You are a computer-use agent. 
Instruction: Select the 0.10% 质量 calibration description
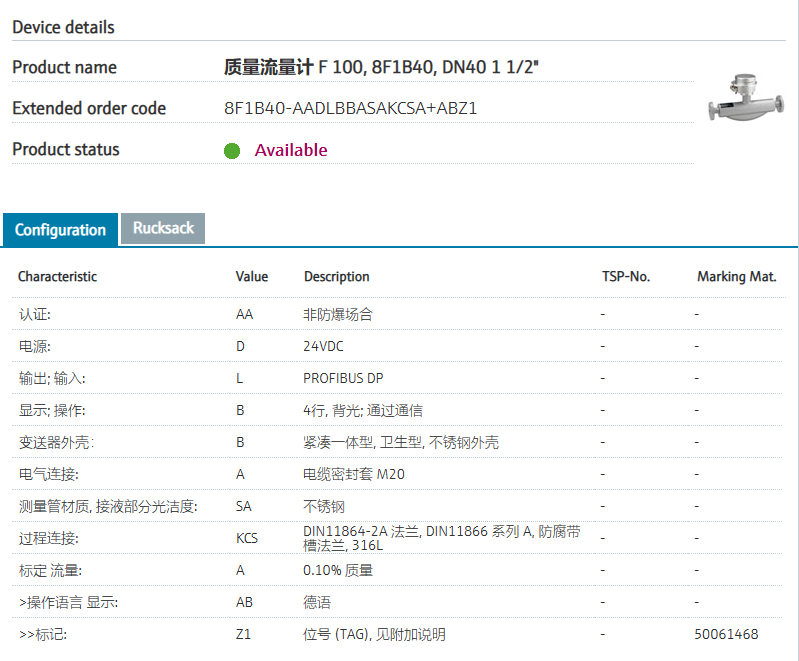click(338, 570)
